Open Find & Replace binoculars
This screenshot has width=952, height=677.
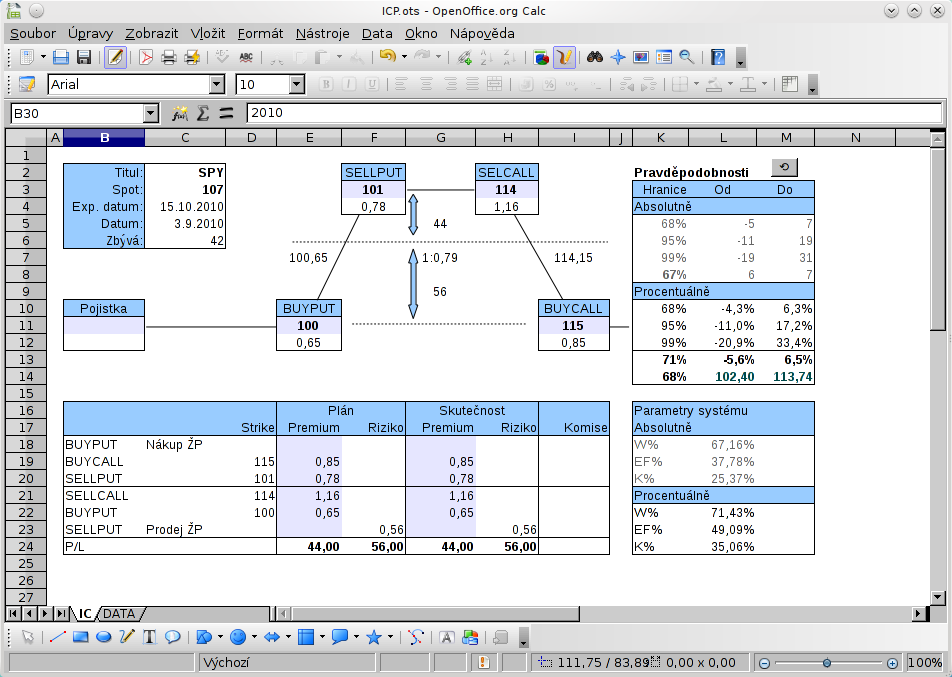(x=594, y=57)
